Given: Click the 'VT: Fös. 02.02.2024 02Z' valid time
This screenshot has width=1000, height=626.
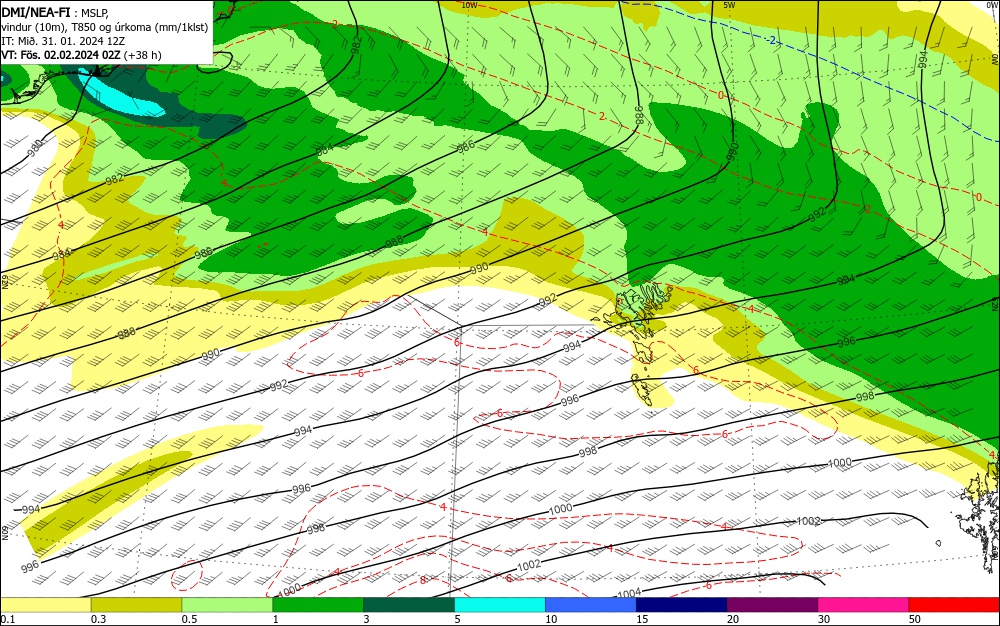Looking at the screenshot, I should tap(61, 55).
